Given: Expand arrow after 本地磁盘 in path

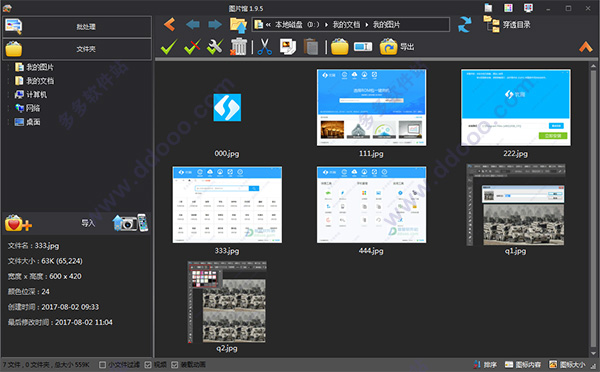Looking at the screenshot, I should (326, 24).
